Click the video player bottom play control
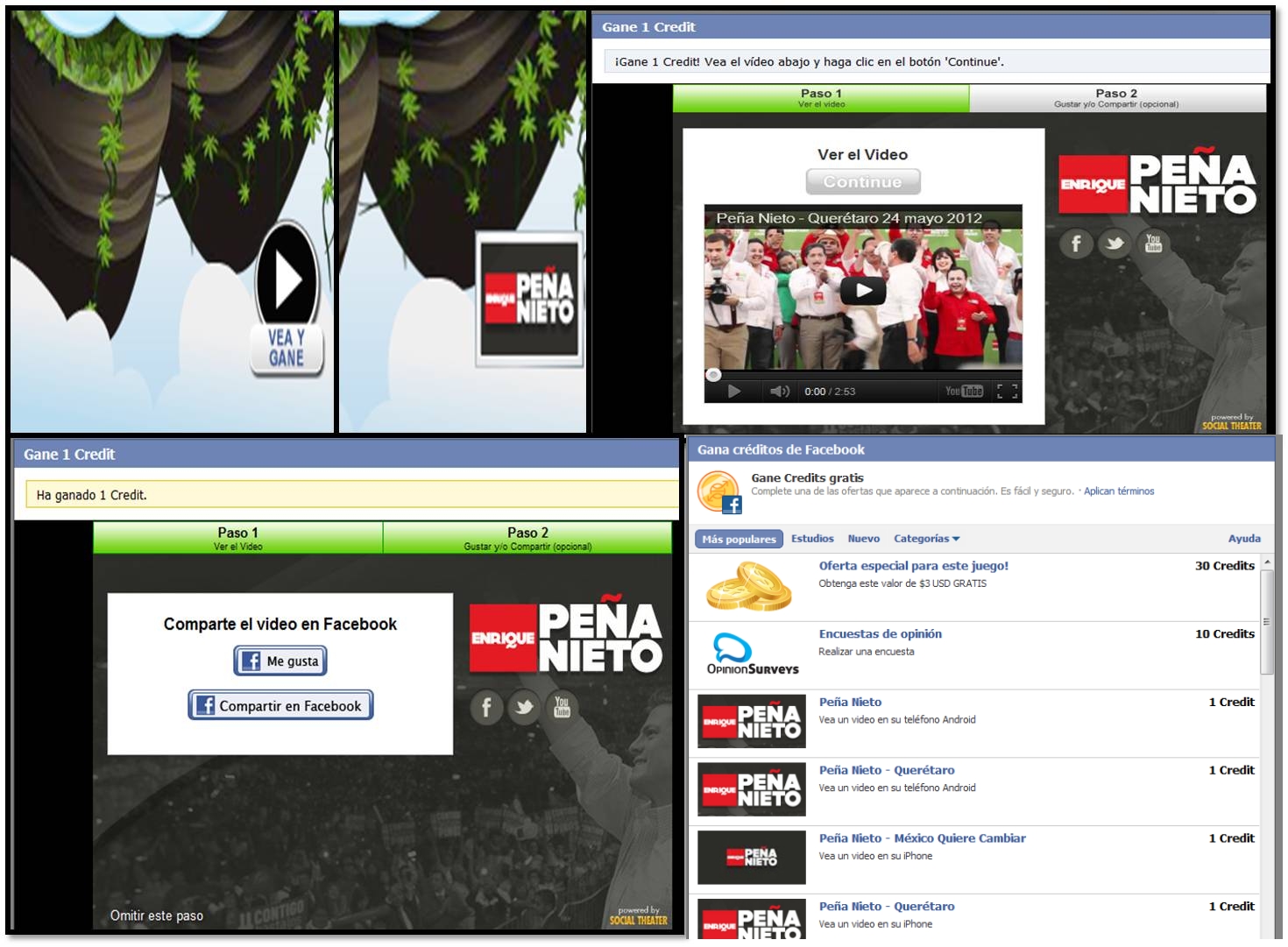1288x947 pixels. pyautogui.click(x=734, y=392)
